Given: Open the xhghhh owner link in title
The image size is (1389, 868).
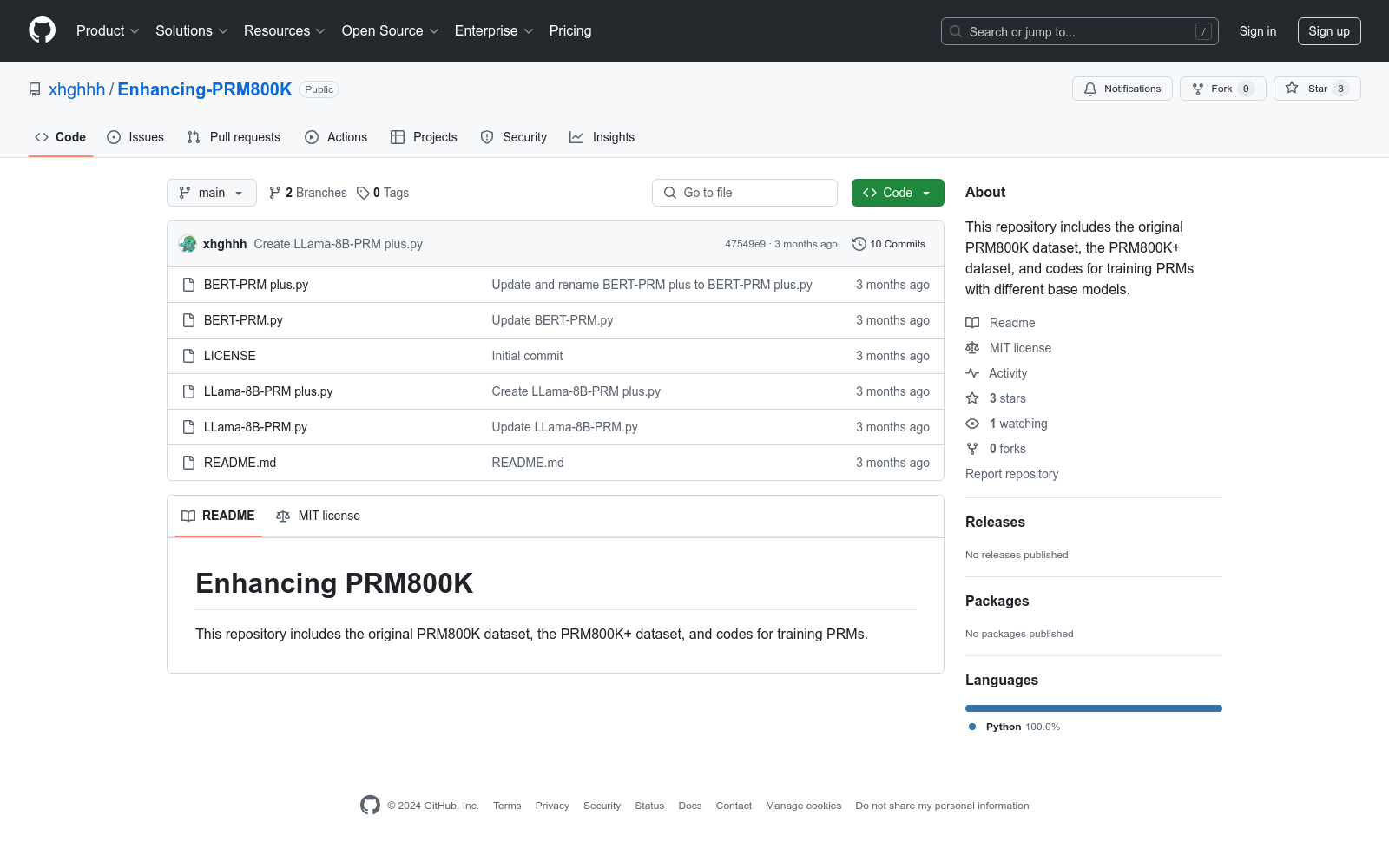Looking at the screenshot, I should tap(76, 89).
